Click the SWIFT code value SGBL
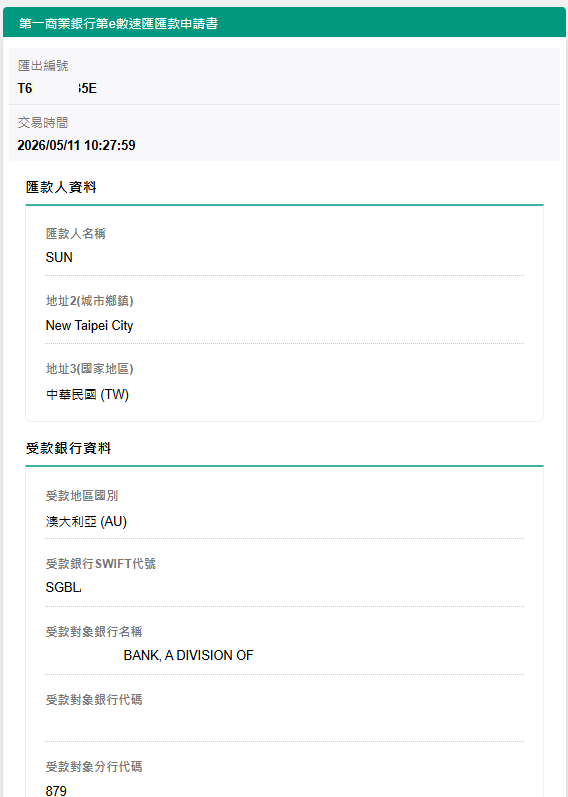 tap(63, 588)
